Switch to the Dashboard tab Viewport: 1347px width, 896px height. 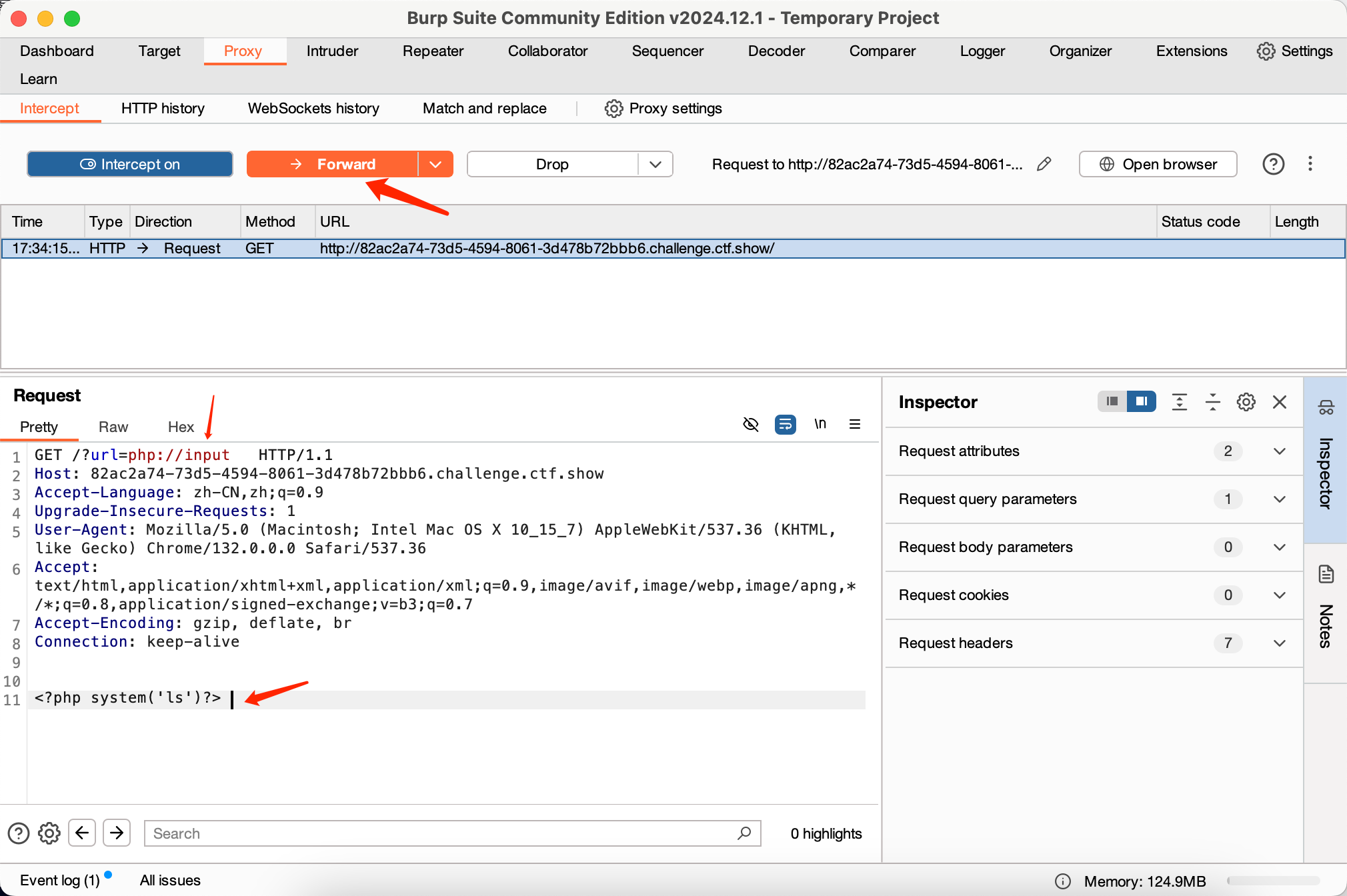pos(57,51)
